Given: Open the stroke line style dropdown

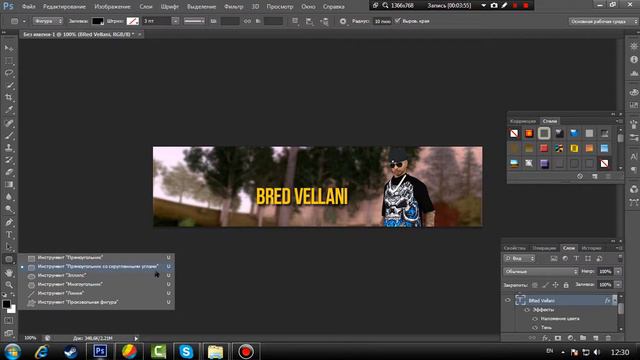Looking at the screenshot, I should point(194,21).
